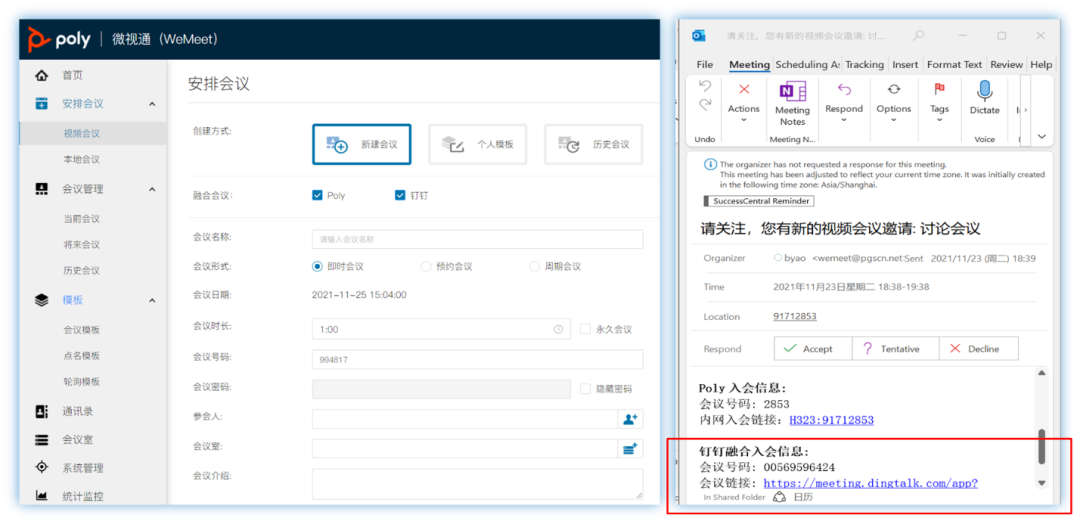
Task: Click the add participant icon in 参会人 field
Action: 630,419
